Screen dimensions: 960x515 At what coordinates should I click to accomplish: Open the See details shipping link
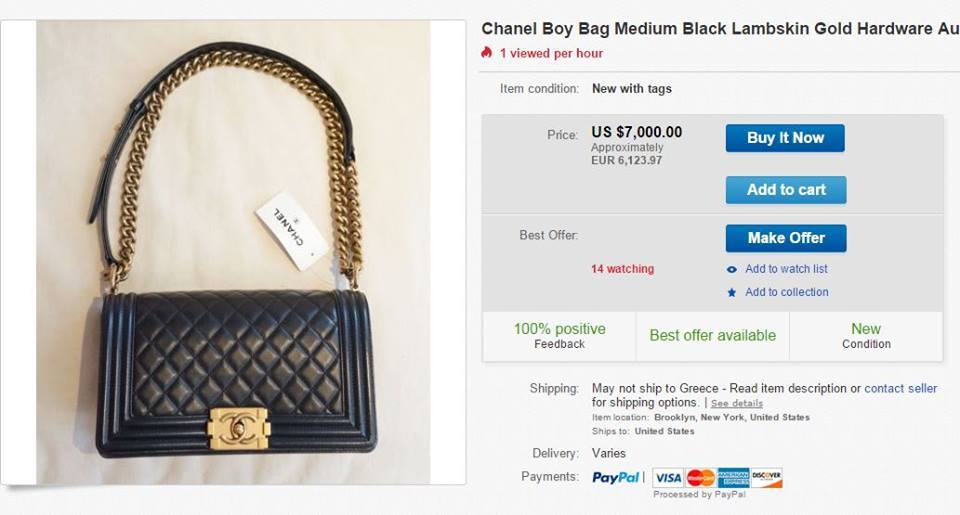click(737, 403)
